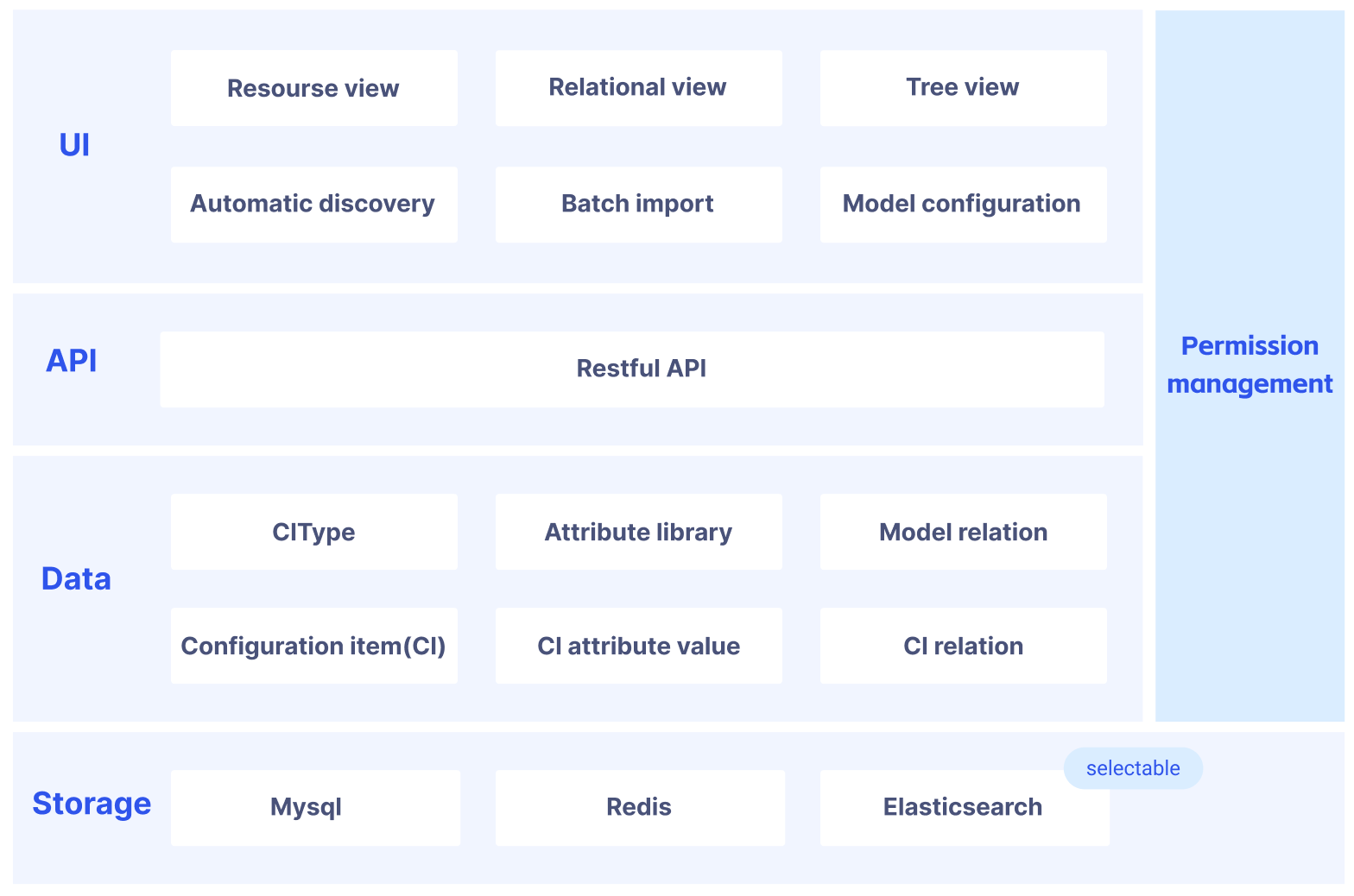The image size is (1354, 896).
Task: Select the CI relation box
Action: point(963,646)
